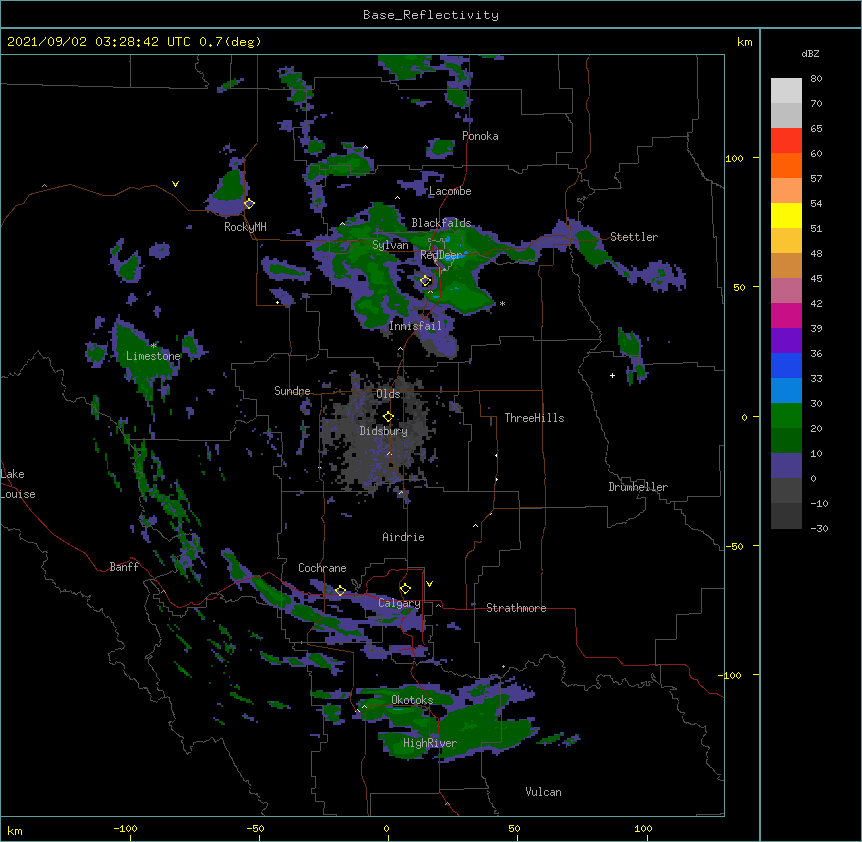
Task: Select the purple 36-39 dBZ legend swatch
Action: tap(786, 341)
